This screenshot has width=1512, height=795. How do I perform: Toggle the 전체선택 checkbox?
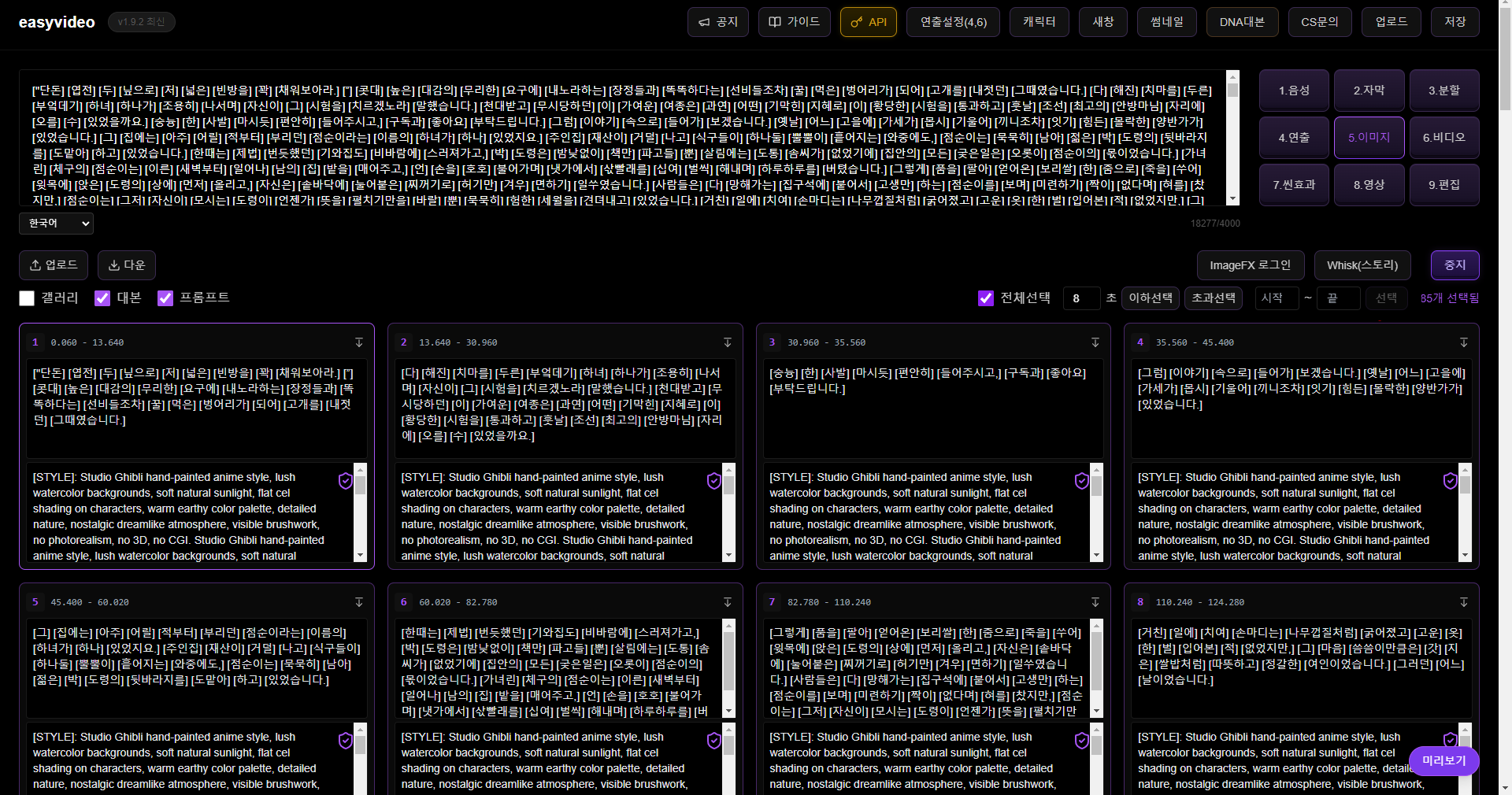click(985, 298)
